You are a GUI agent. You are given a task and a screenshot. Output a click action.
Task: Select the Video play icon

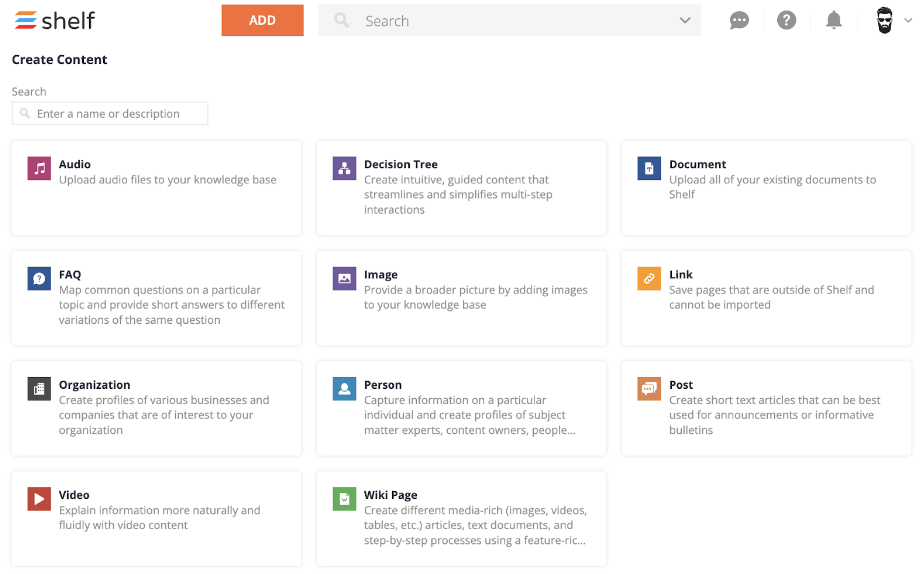point(39,499)
